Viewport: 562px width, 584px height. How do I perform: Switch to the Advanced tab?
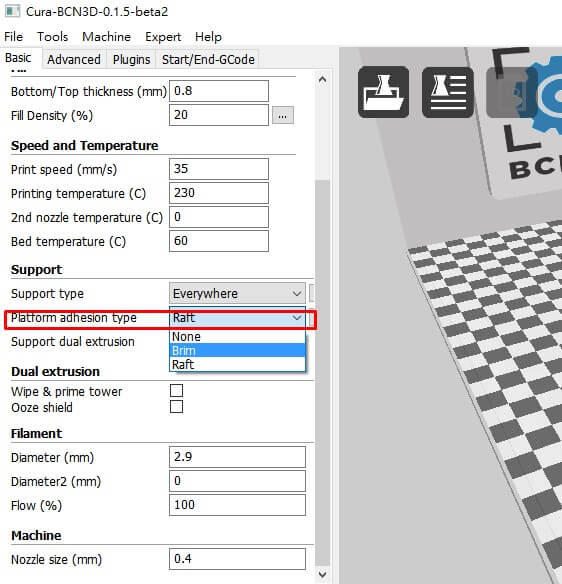tap(74, 60)
